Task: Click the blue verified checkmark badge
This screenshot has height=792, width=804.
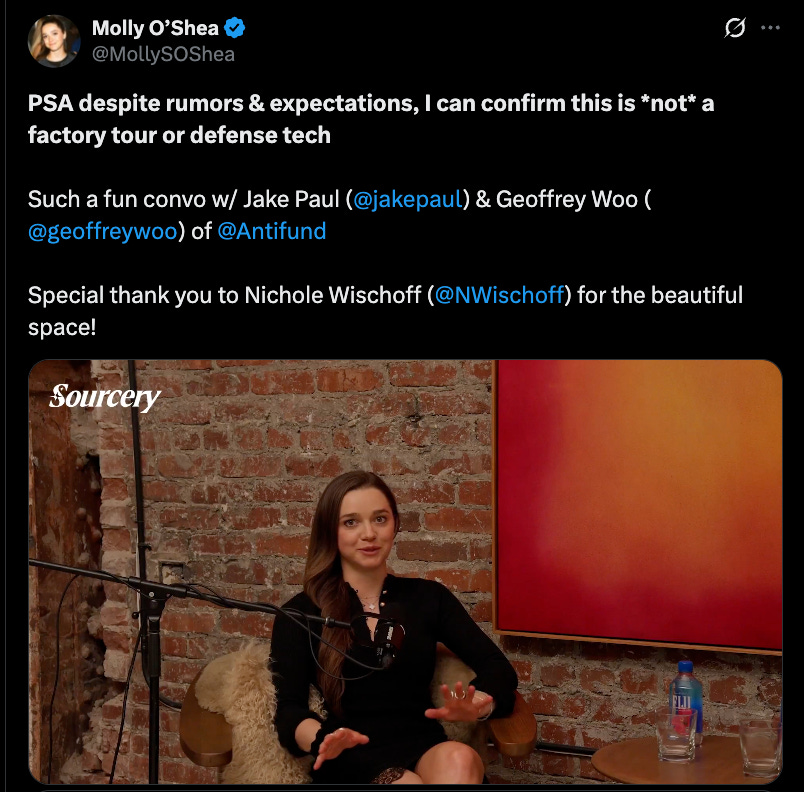Action: [x=234, y=28]
